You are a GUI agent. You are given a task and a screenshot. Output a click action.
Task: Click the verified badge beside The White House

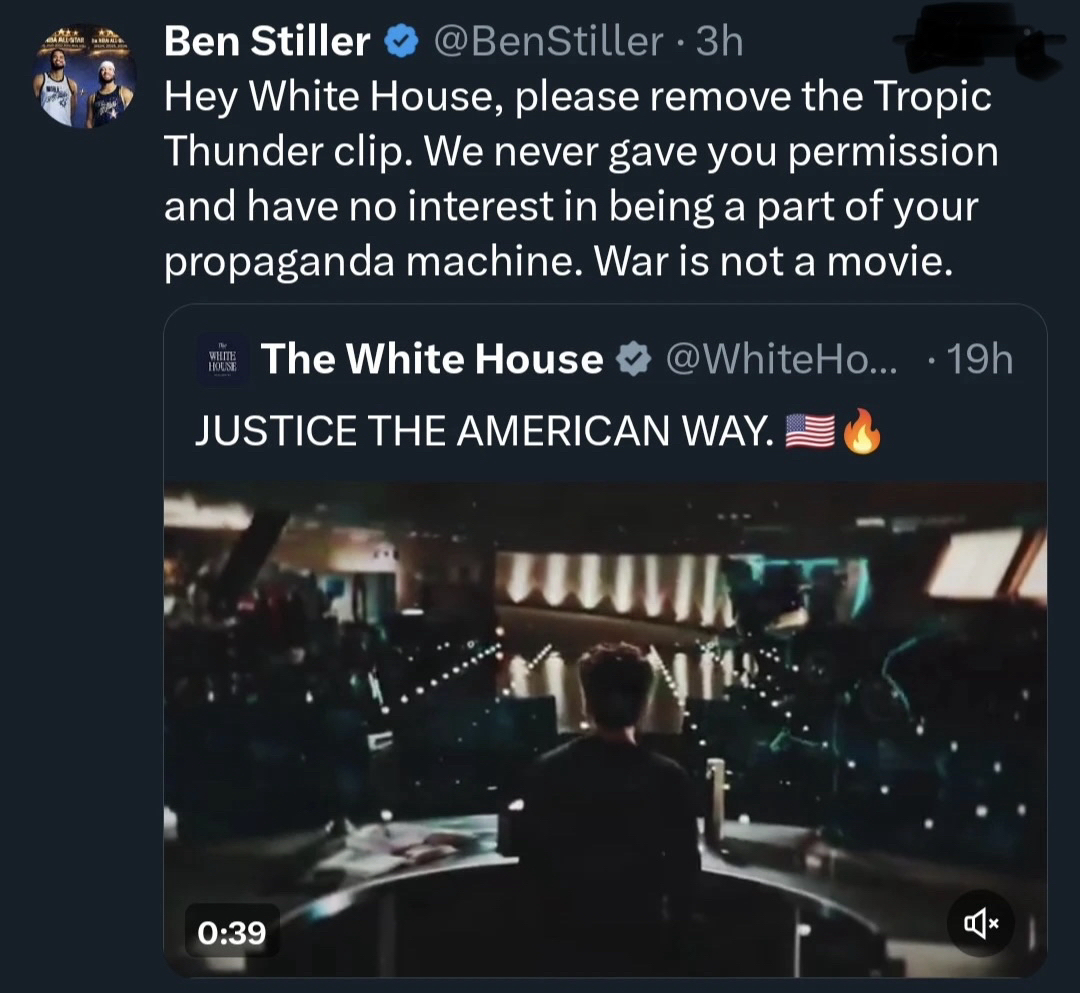[632, 360]
